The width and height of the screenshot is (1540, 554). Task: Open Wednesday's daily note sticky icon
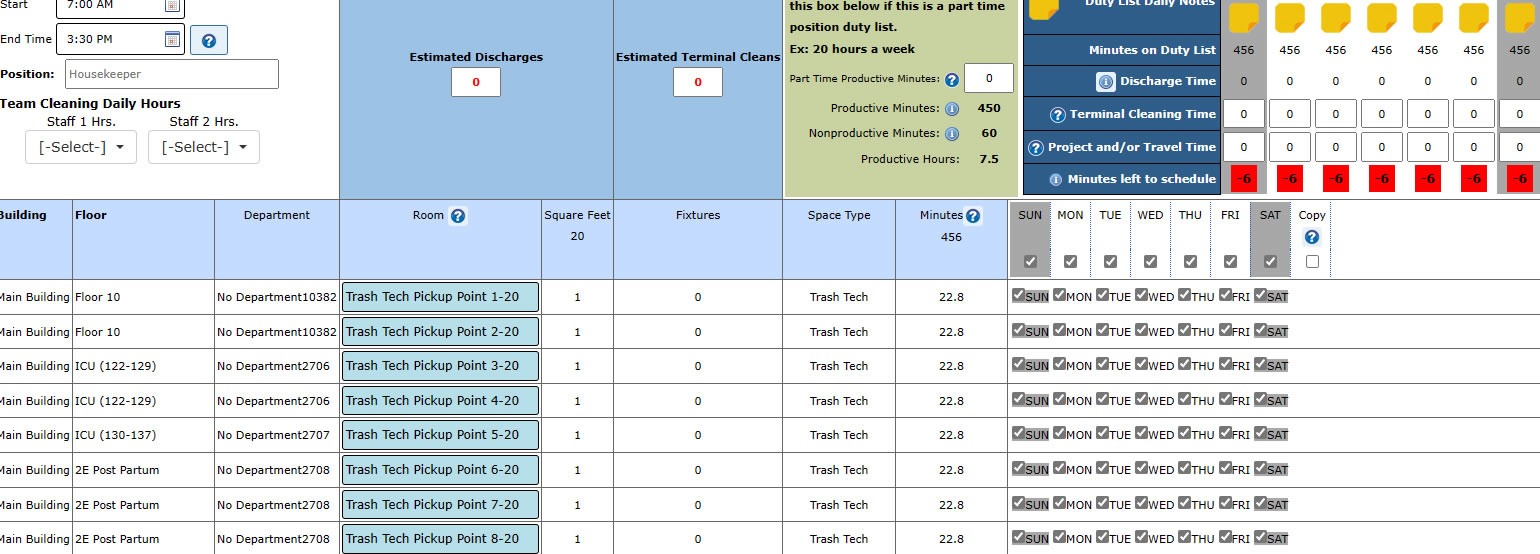click(1381, 18)
